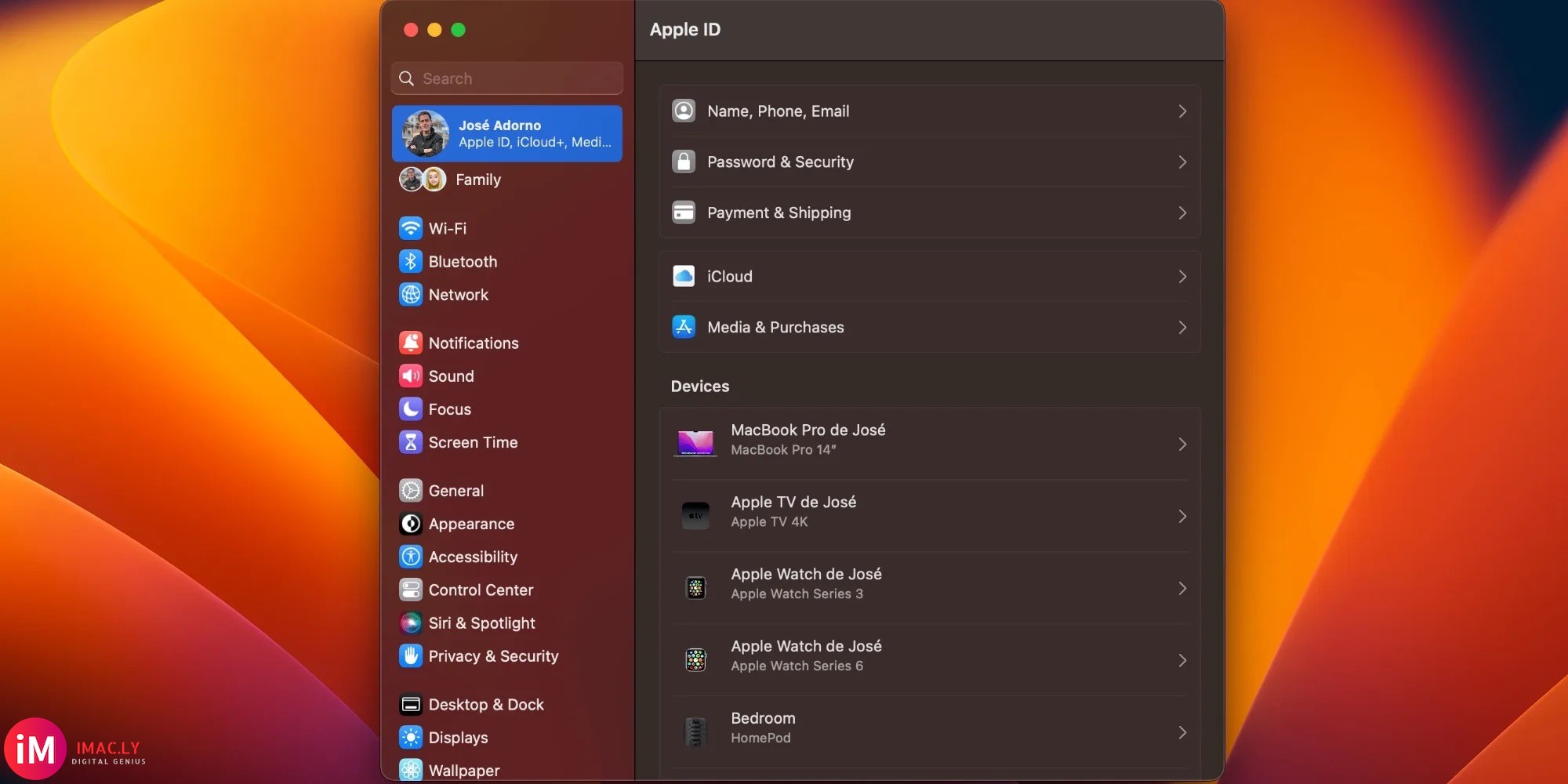The height and width of the screenshot is (784, 1568).
Task: Click the iCloud cloud icon
Action: [x=684, y=276]
